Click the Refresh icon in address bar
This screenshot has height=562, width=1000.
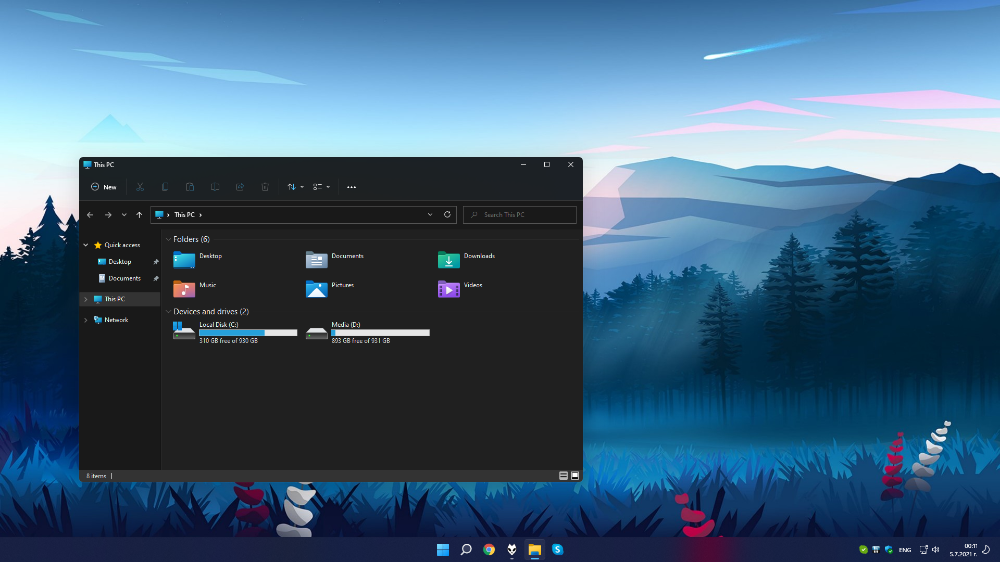click(x=447, y=215)
